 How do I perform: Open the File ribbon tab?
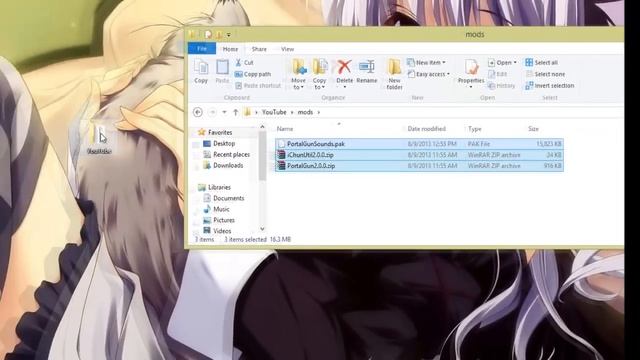click(x=202, y=49)
